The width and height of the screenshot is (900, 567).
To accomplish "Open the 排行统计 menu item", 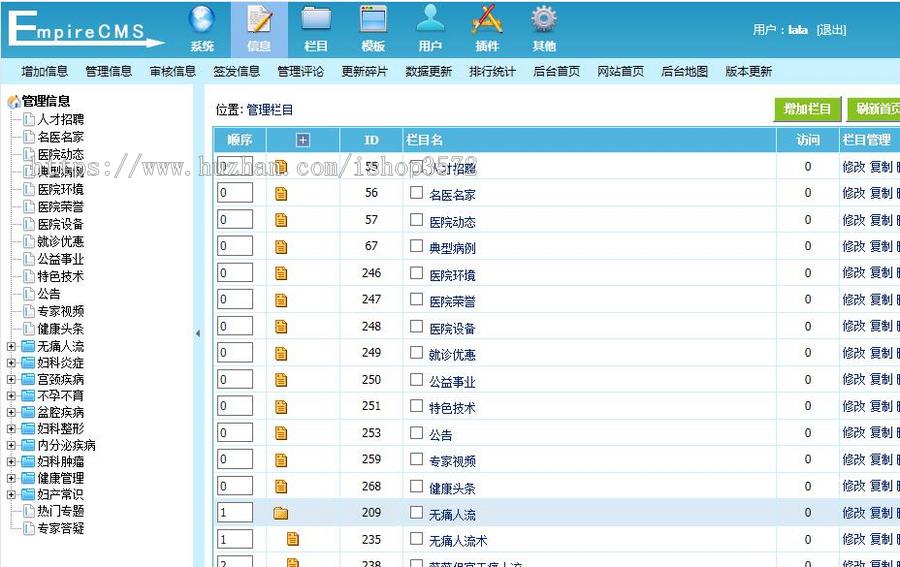I will pos(492,72).
